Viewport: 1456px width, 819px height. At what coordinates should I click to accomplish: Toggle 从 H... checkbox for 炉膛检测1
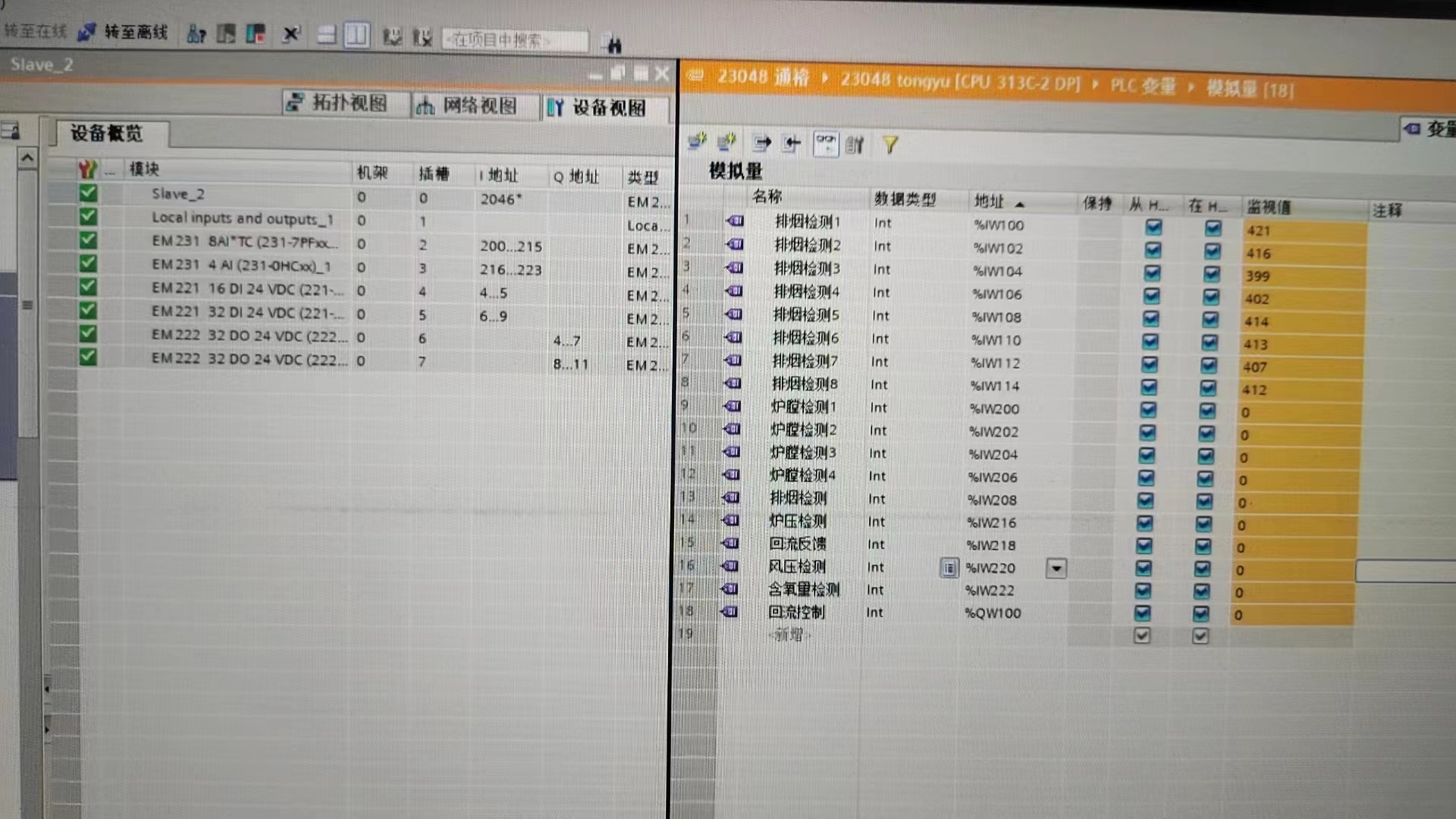click(1148, 409)
